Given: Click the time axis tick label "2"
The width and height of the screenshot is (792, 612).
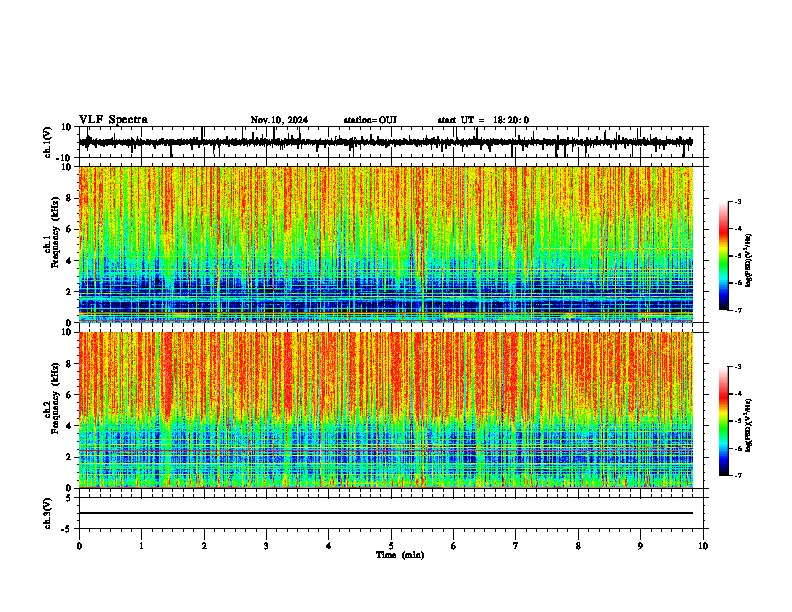Looking at the screenshot, I should tap(204, 546).
